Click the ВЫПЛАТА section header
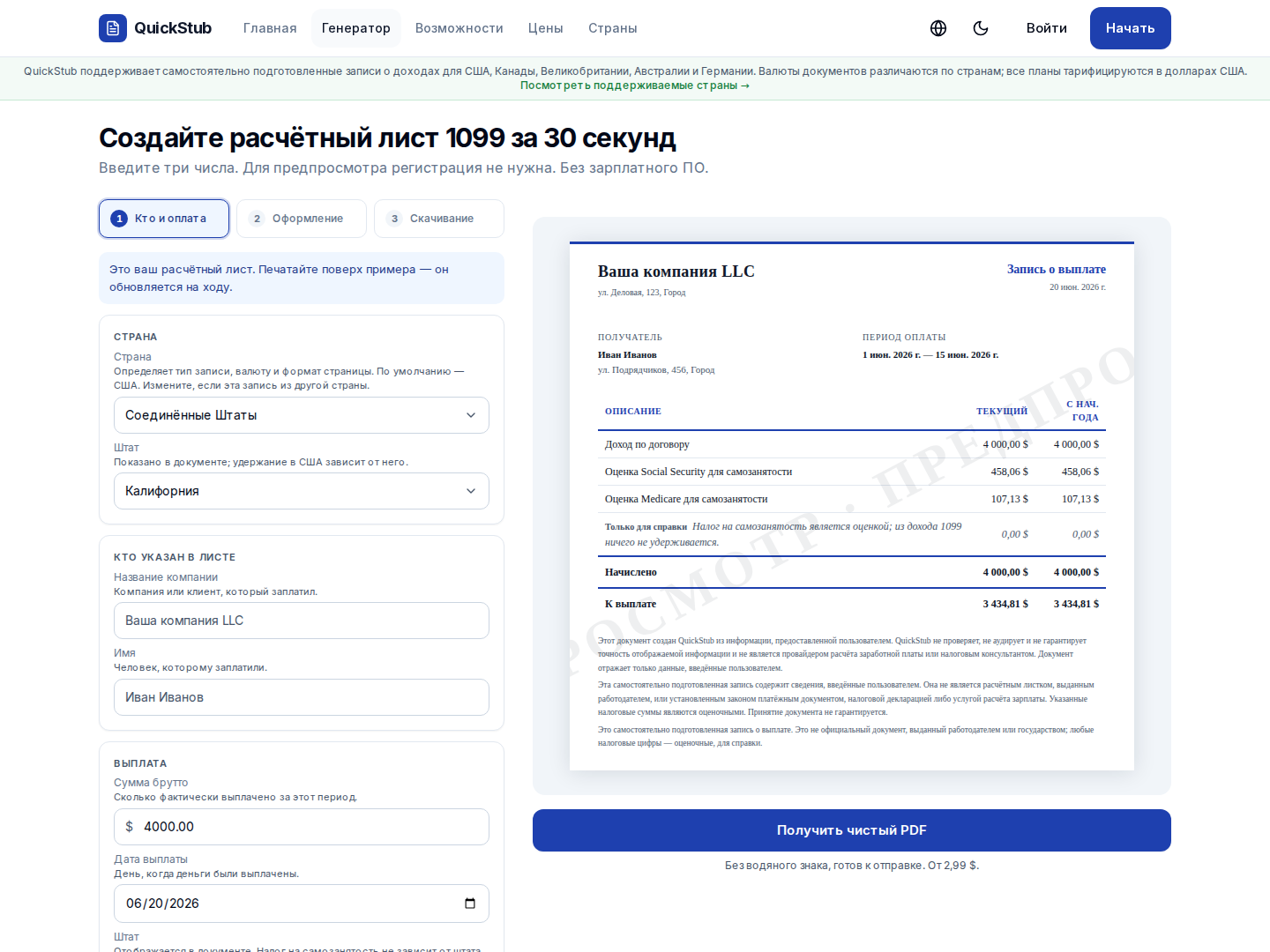1270x952 pixels. [140, 763]
